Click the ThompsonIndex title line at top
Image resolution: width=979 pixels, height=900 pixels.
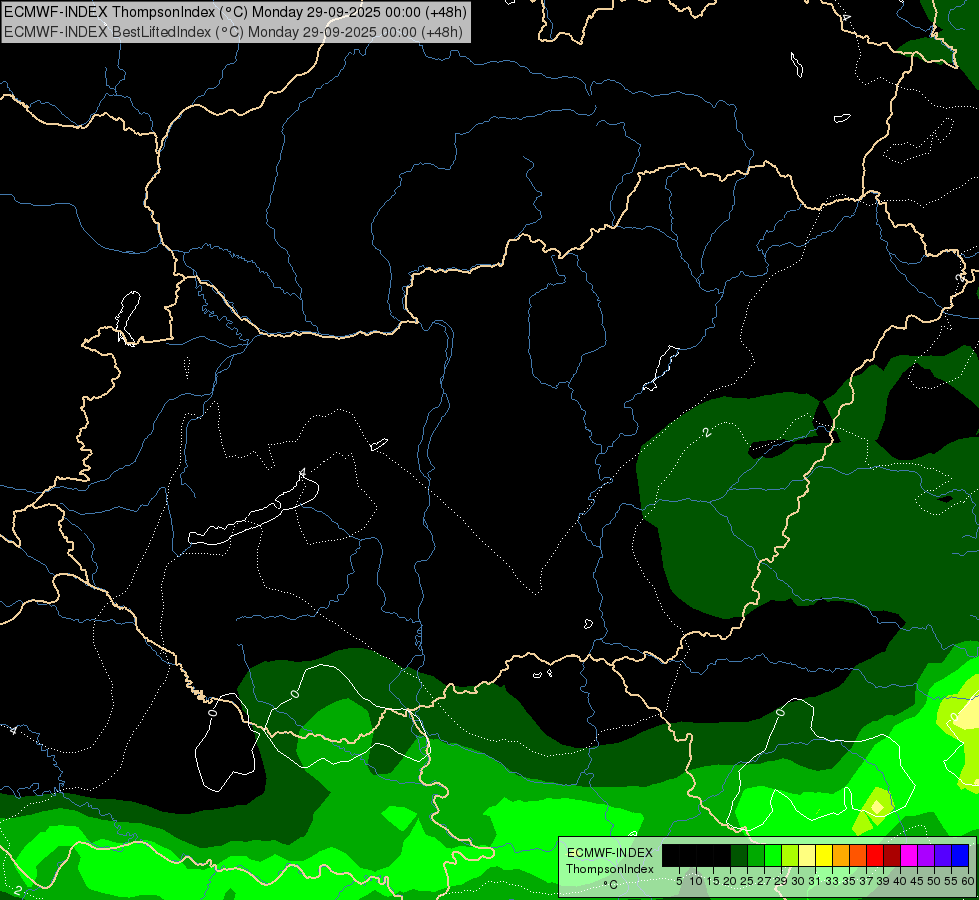pyautogui.click(x=235, y=12)
